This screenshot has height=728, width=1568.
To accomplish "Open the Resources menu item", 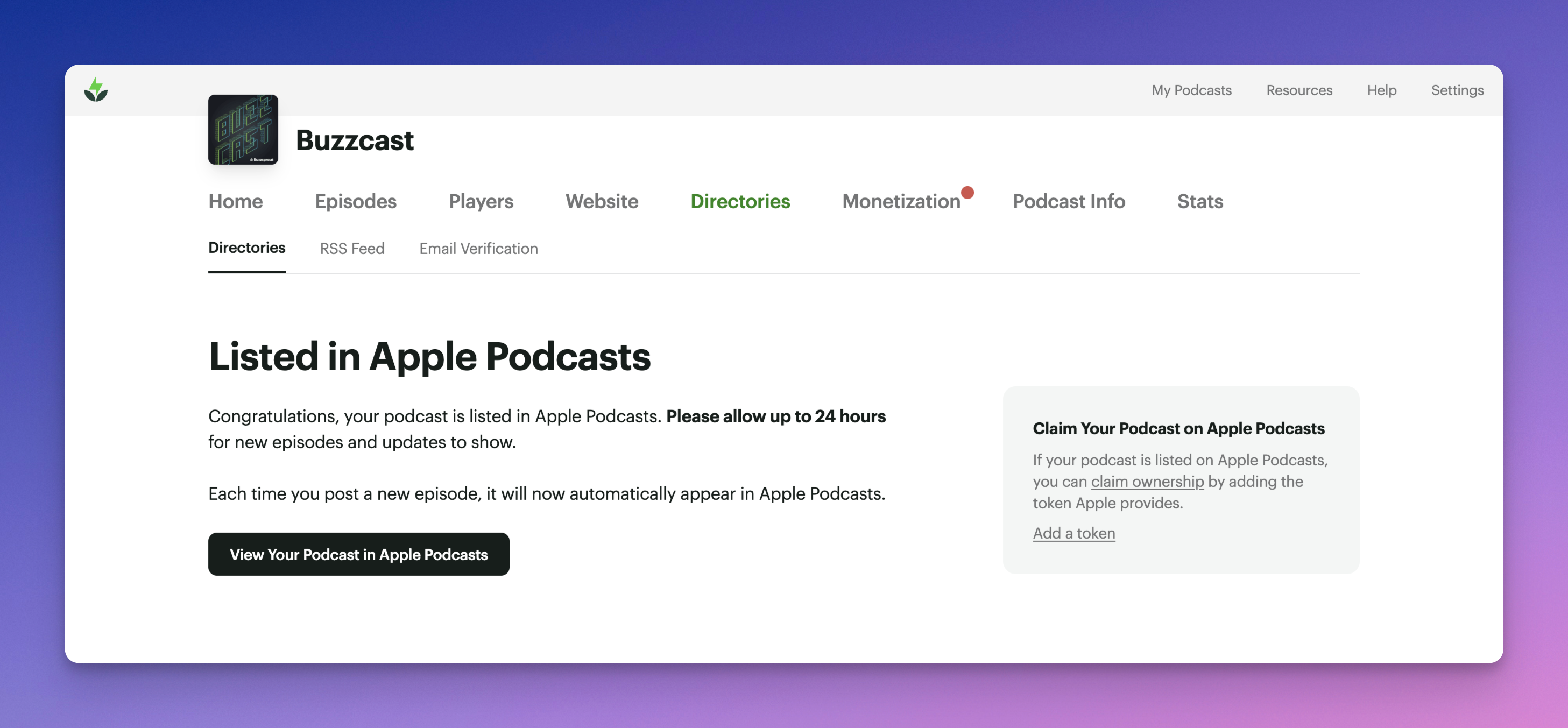I will click(x=1298, y=90).
